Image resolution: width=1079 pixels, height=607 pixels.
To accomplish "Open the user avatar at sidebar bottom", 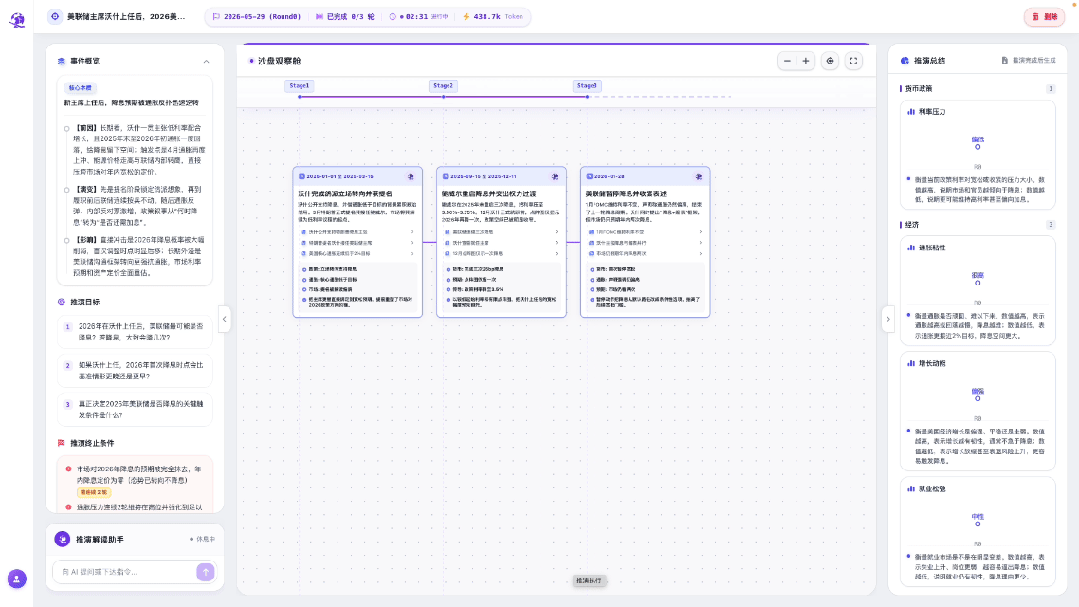I will [17, 579].
